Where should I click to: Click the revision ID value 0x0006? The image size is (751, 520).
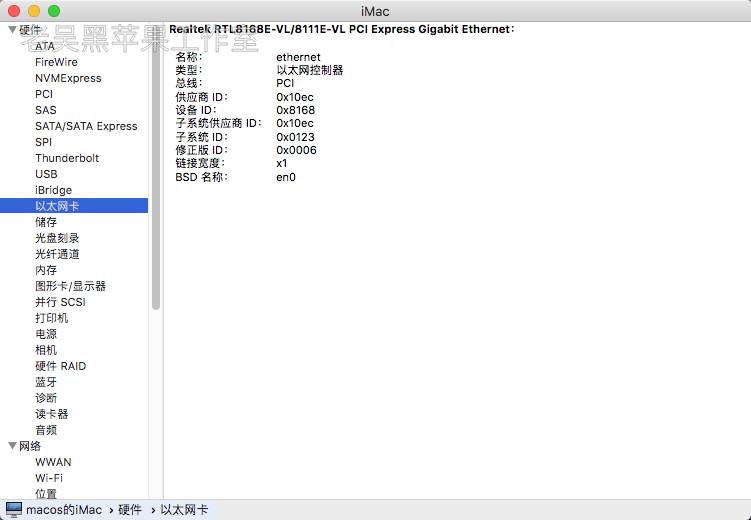pos(296,150)
